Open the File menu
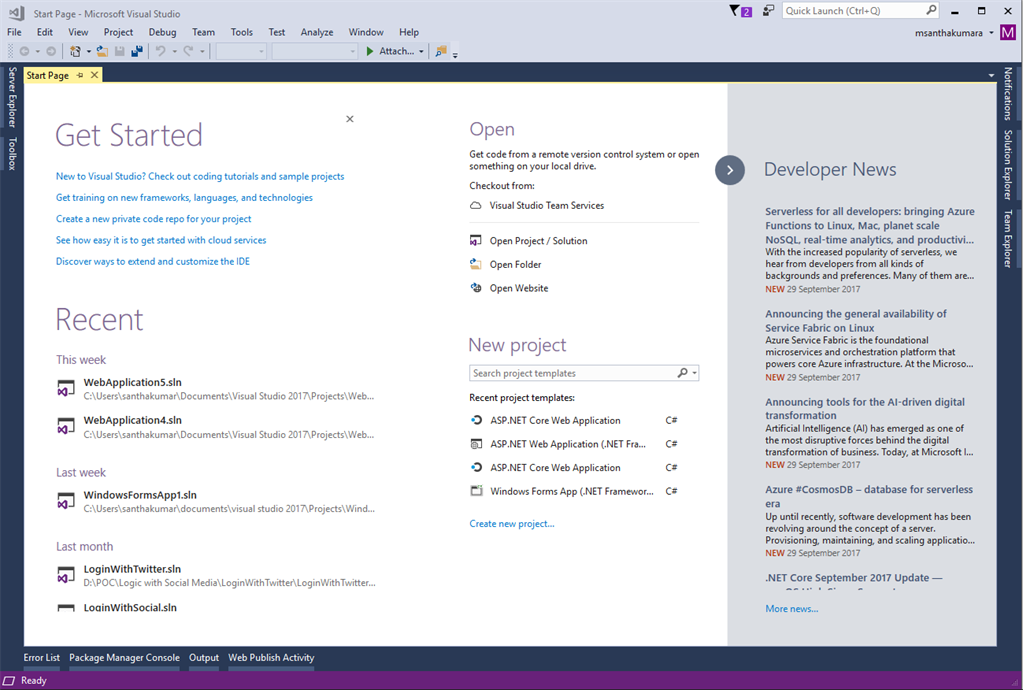The image size is (1023, 690). coord(14,32)
